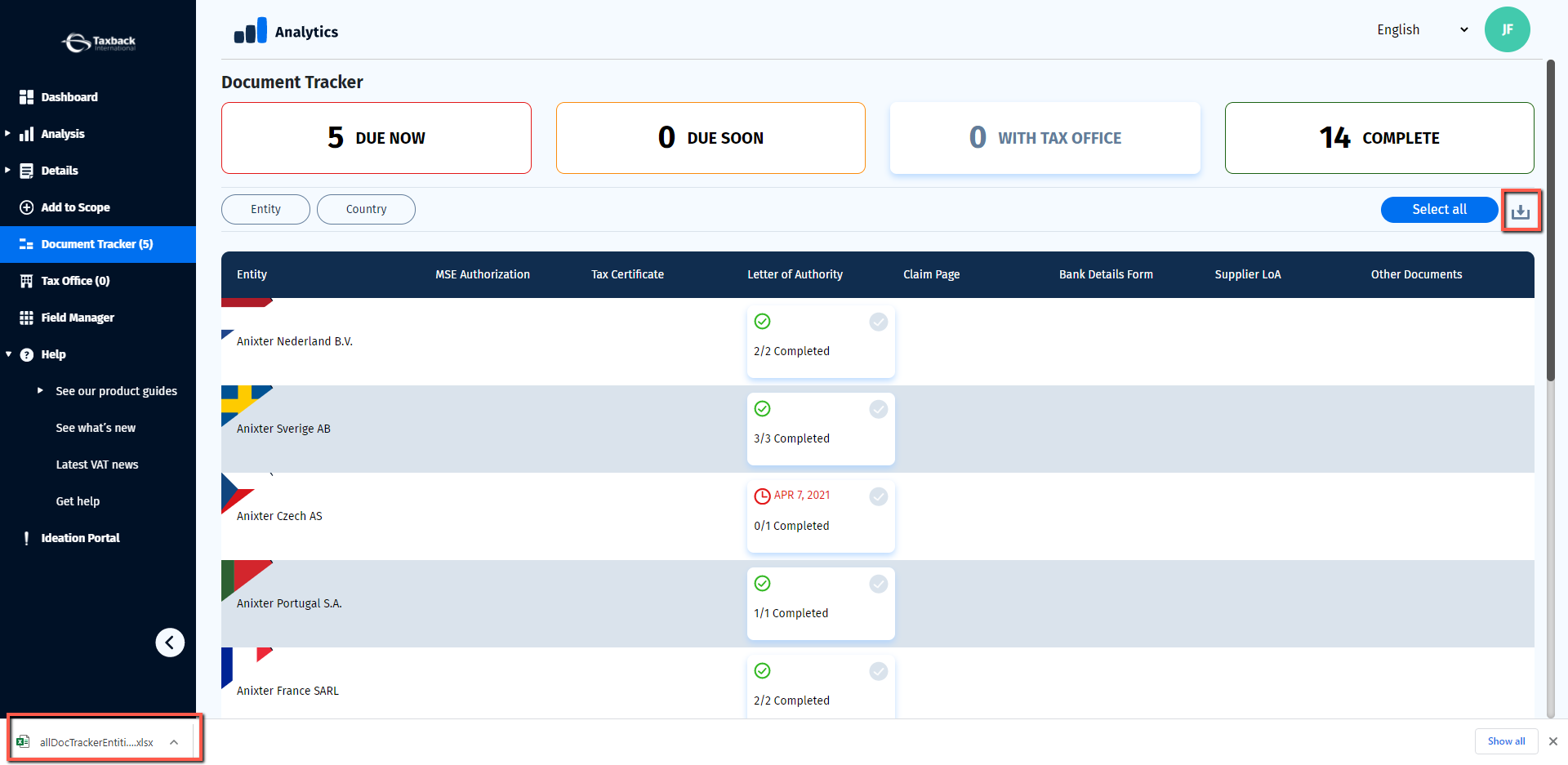Click the 3/3 Completed text
Image resolution: width=1568 pixels, height=765 pixels.
(791, 438)
